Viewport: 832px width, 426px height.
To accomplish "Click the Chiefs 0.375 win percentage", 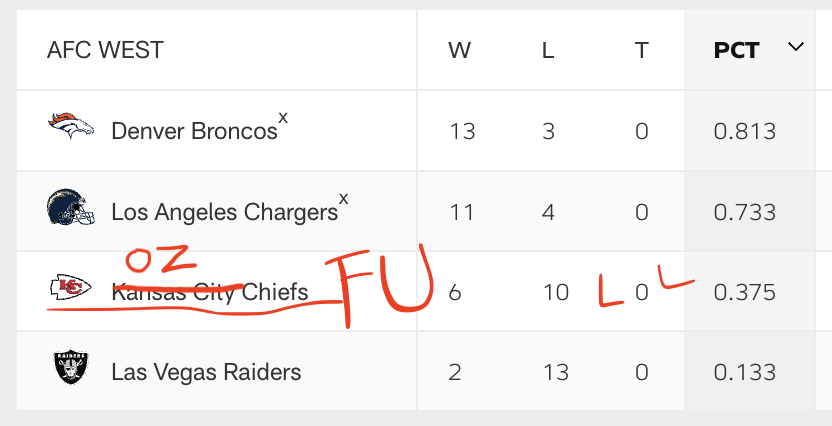I will point(745,292).
